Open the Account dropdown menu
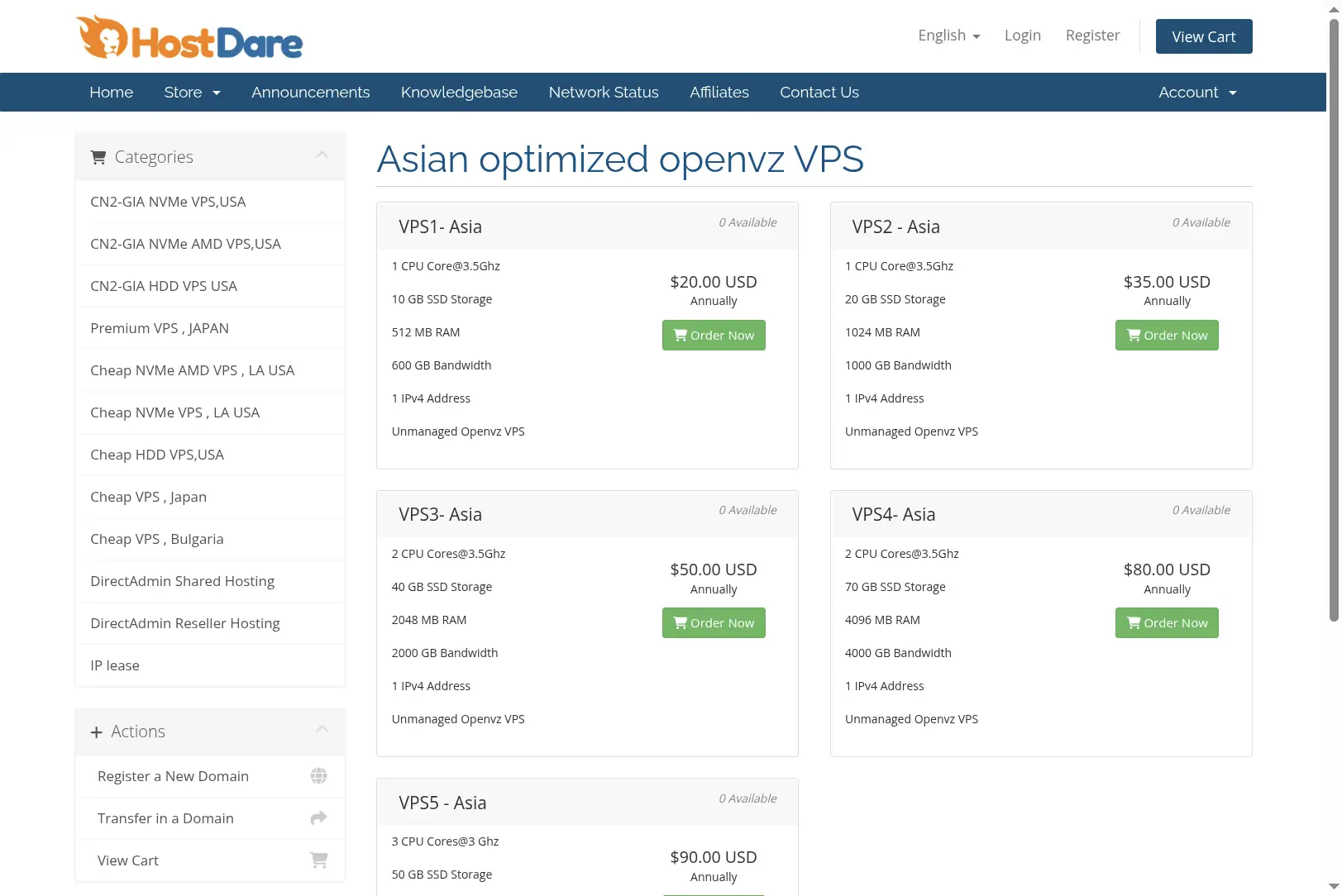This screenshot has height=896, width=1342. [1198, 93]
